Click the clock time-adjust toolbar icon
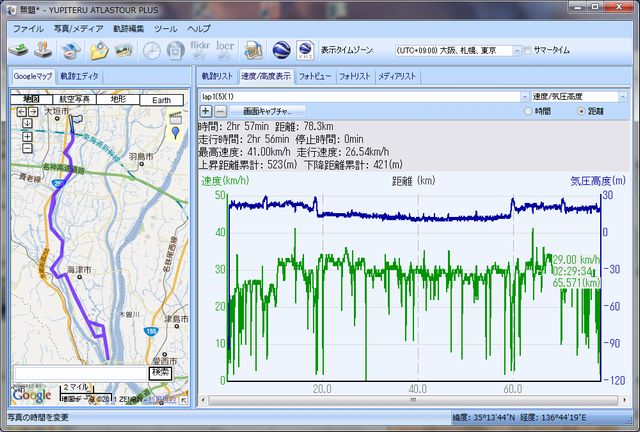Viewport: 640px width, 432px height. point(151,51)
